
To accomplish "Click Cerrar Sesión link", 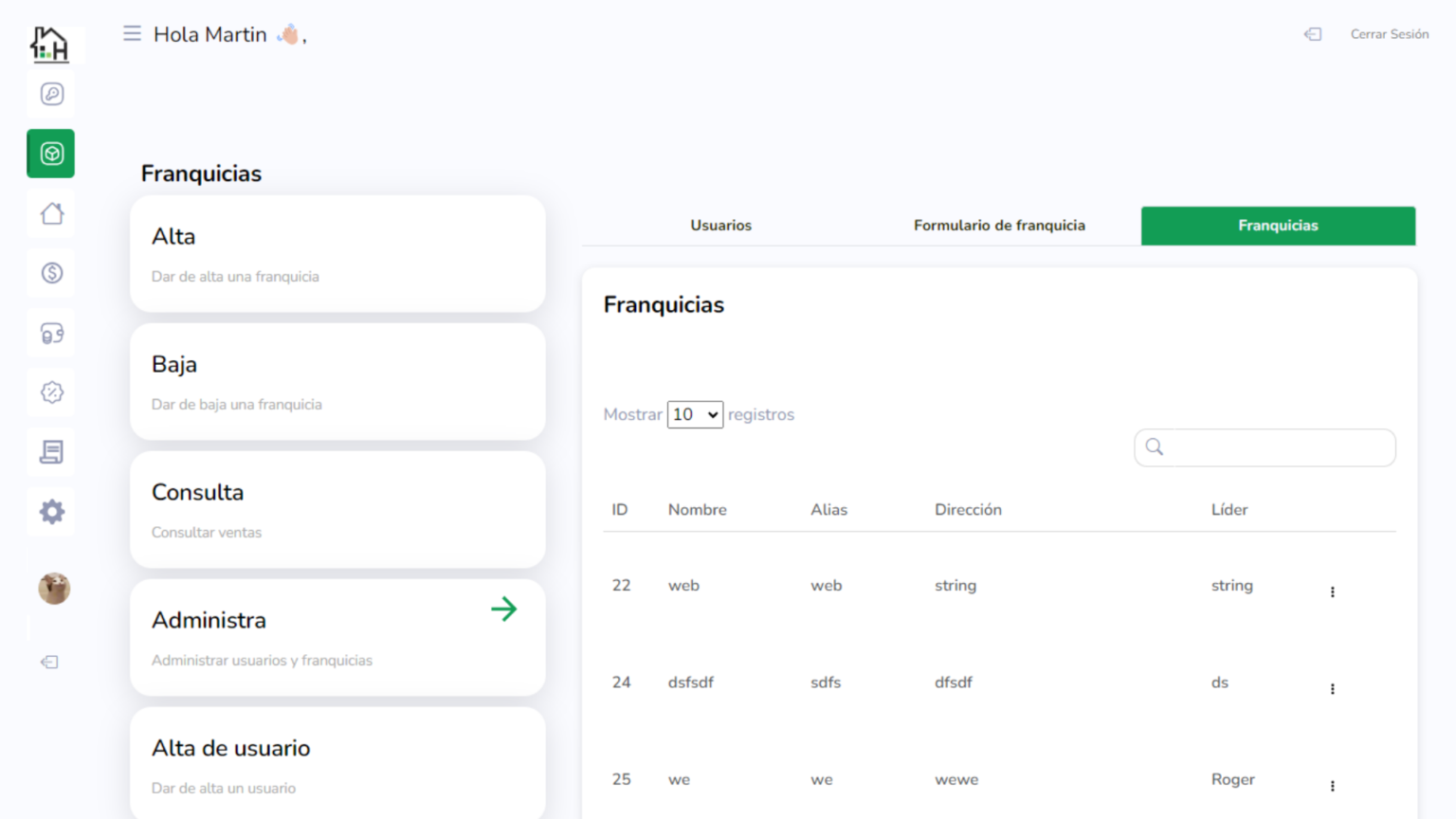I will tap(1389, 34).
